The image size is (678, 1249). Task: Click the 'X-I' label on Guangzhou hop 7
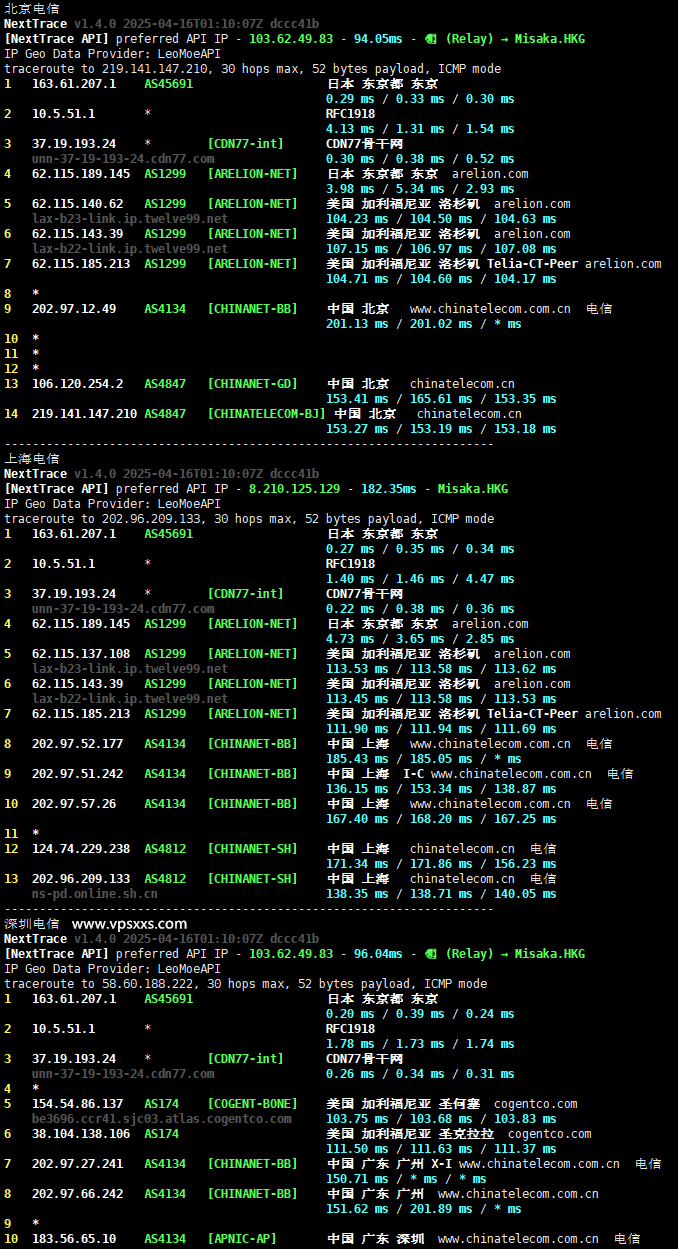tap(441, 1164)
